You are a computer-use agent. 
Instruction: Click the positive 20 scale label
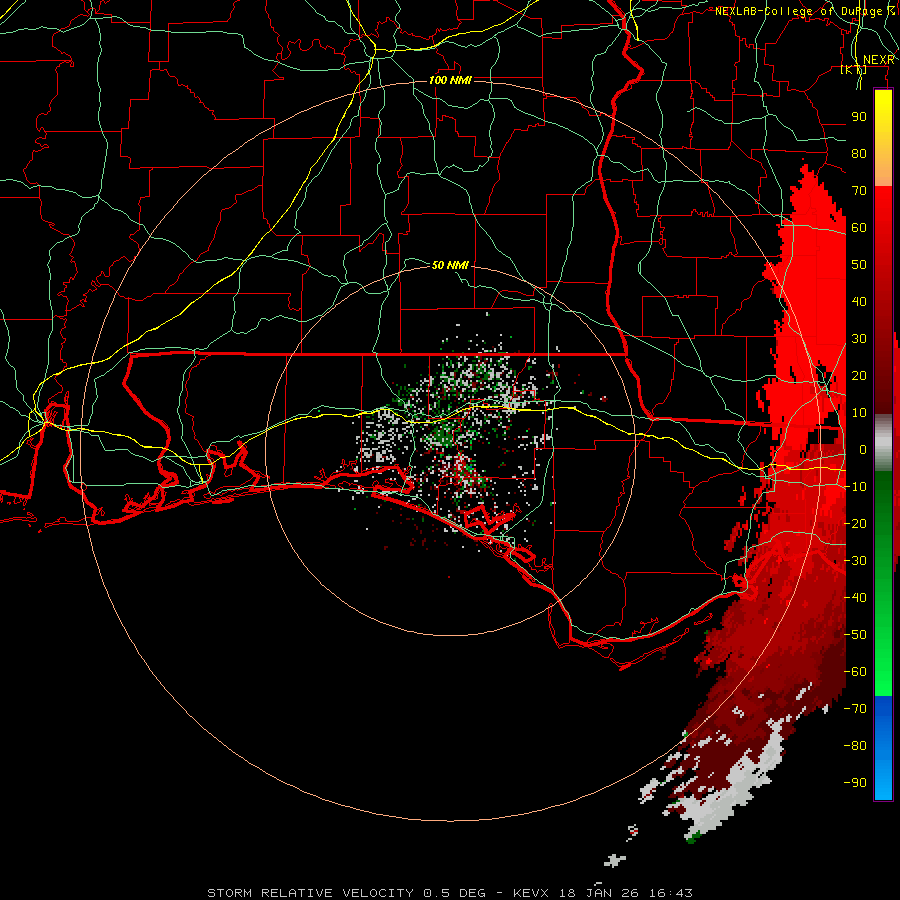click(859, 375)
